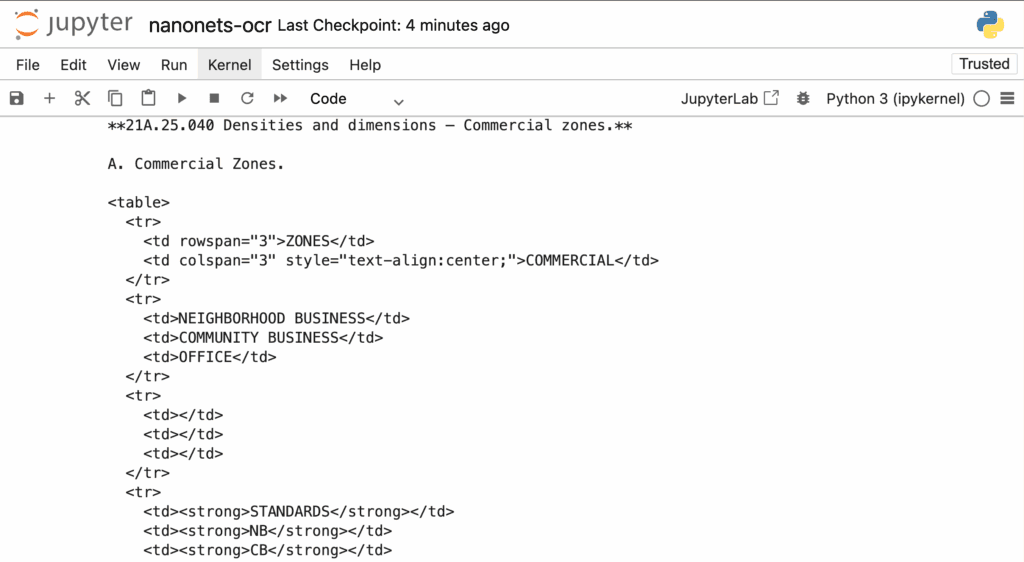The width and height of the screenshot is (1024, 562).
Task: Paste cell from clipboard icon
Action: pos(148,99)
